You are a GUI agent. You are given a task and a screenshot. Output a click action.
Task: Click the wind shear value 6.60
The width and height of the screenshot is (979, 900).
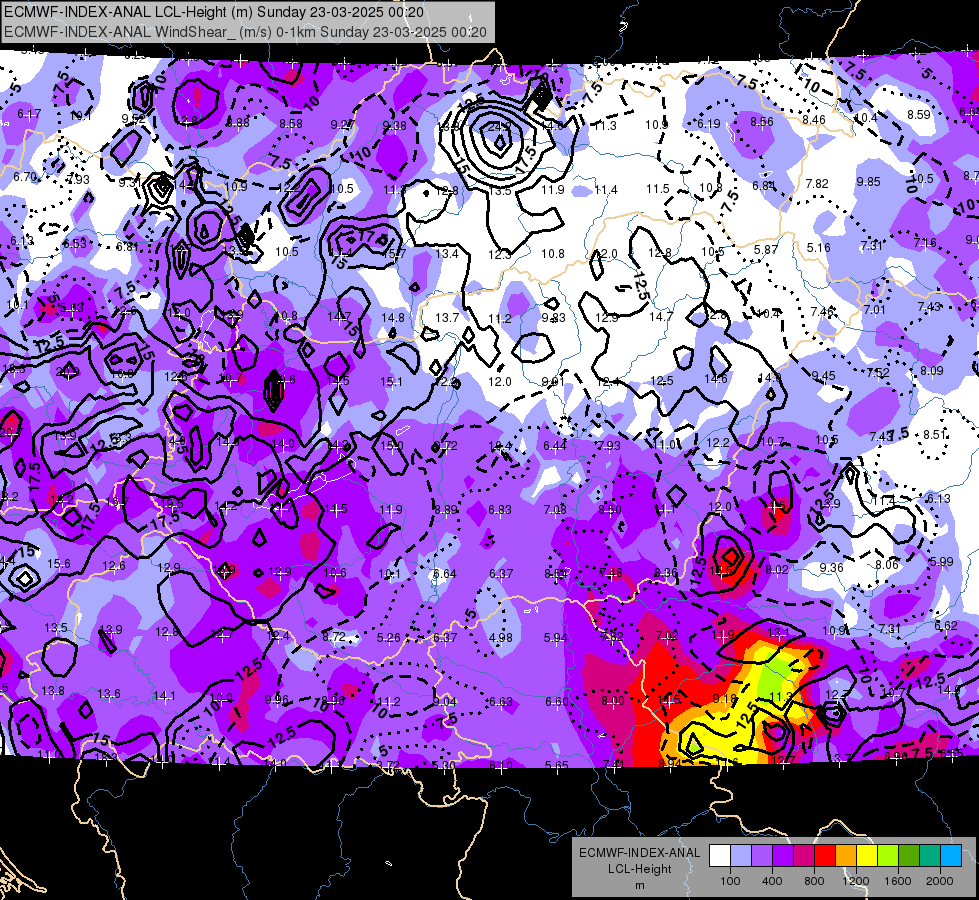pos(557,702)
